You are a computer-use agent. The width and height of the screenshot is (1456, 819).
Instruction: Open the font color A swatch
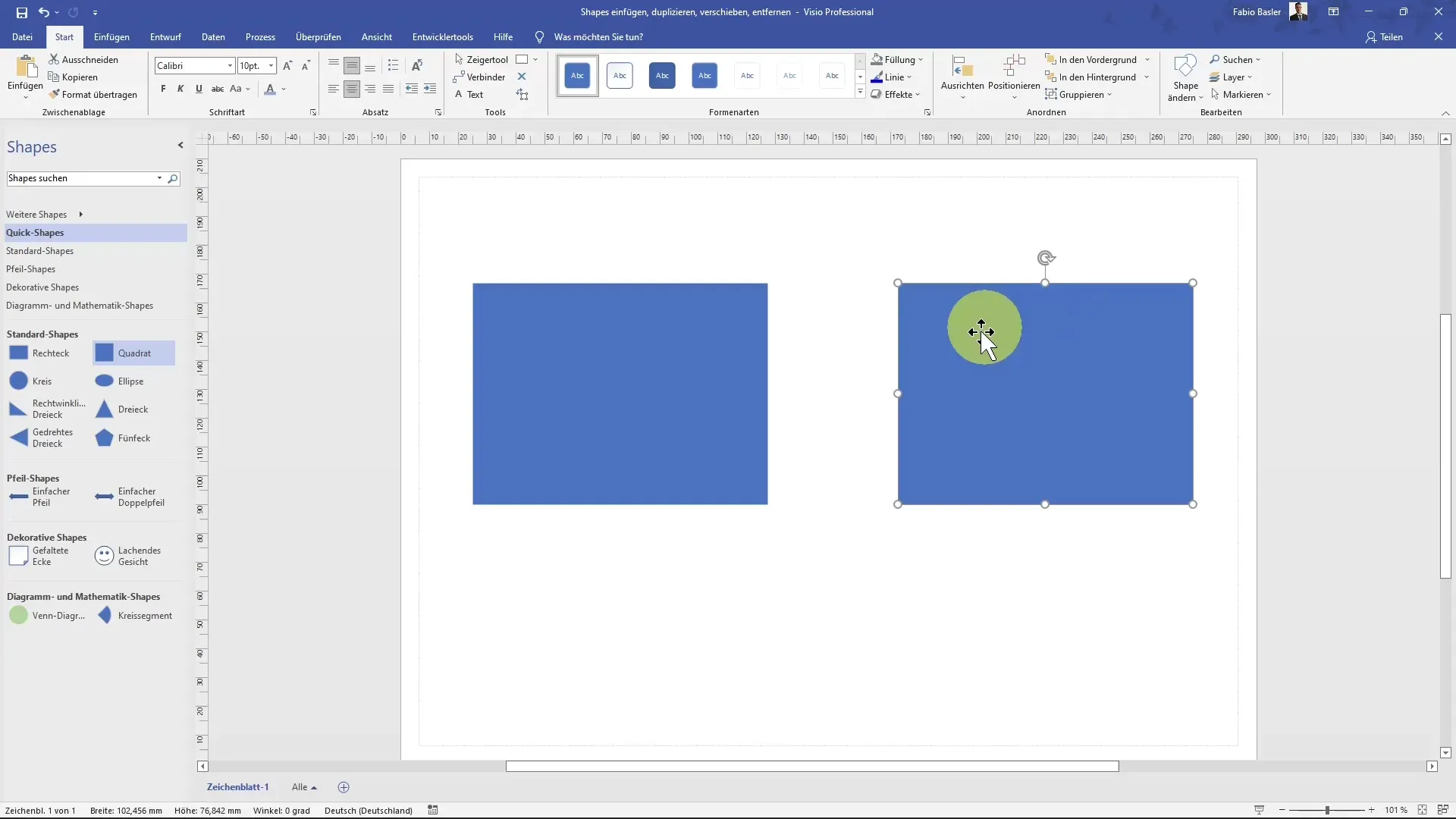[270, 89]
